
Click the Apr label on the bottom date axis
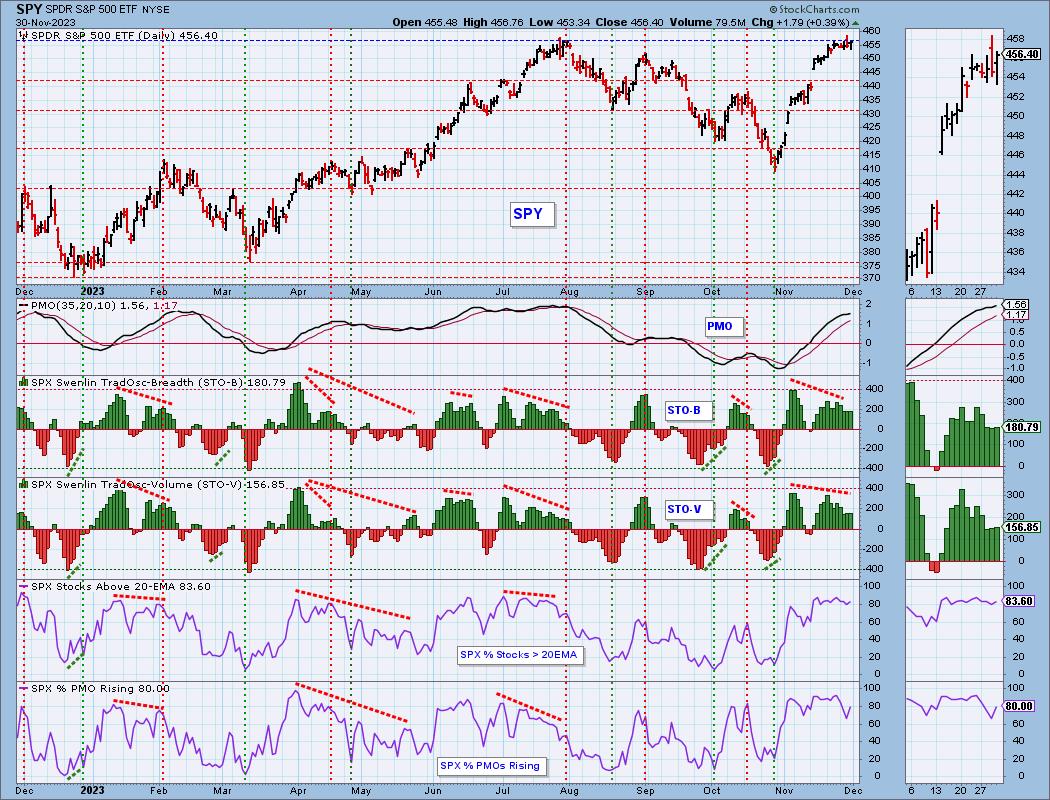tap(298, 791)
